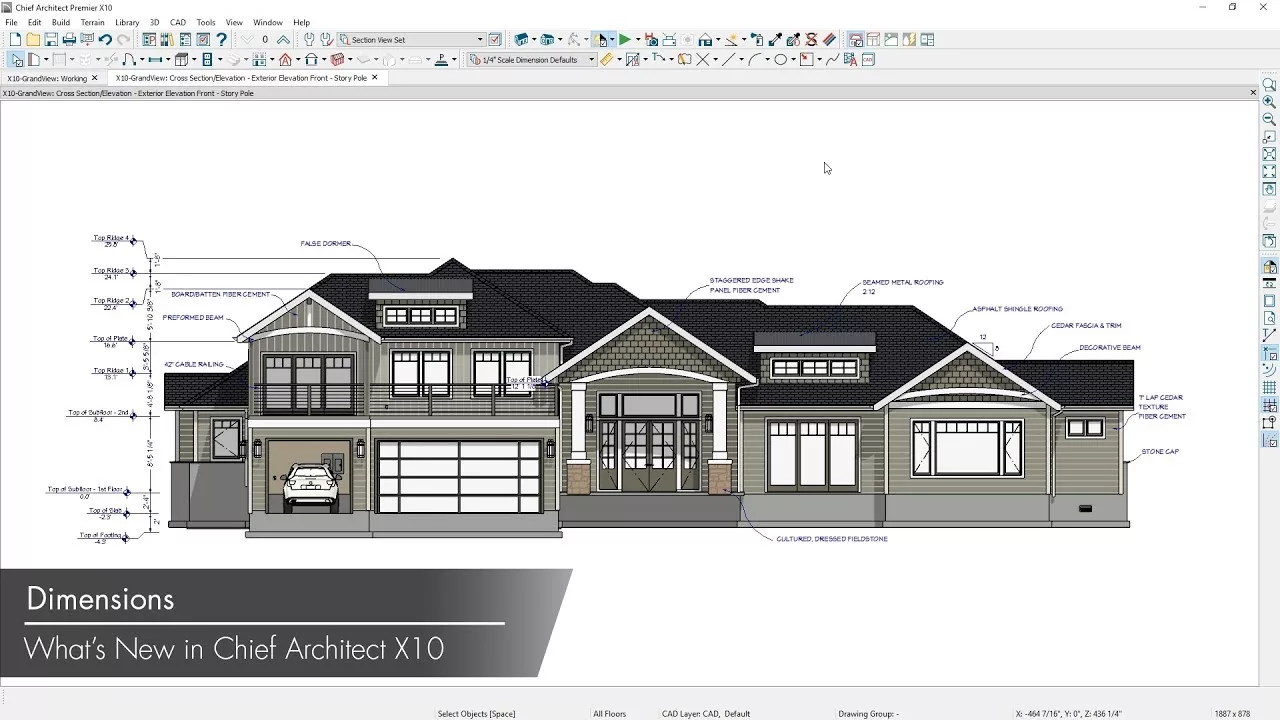The width and height of the screenshot is (1280, 720).
Task: Click the car parked in the garage
Action: click(x=312, y=486)
